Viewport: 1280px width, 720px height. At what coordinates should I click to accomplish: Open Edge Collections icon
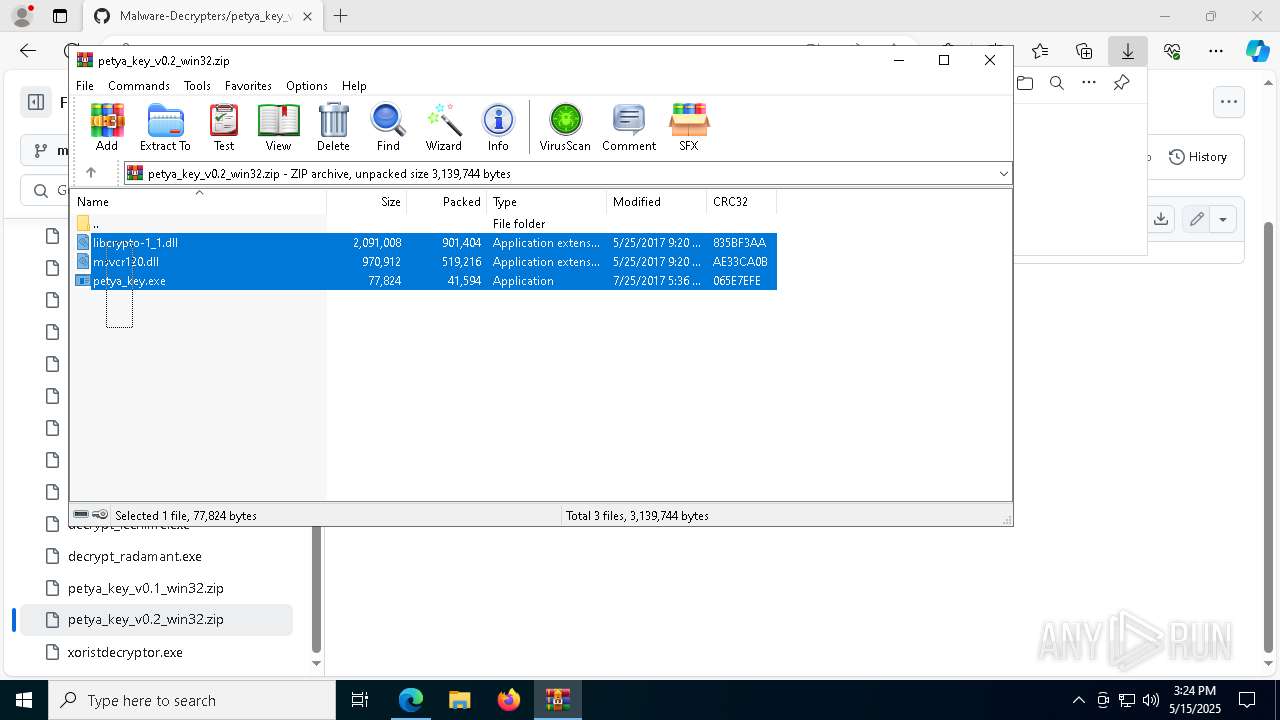[1084, 51]
